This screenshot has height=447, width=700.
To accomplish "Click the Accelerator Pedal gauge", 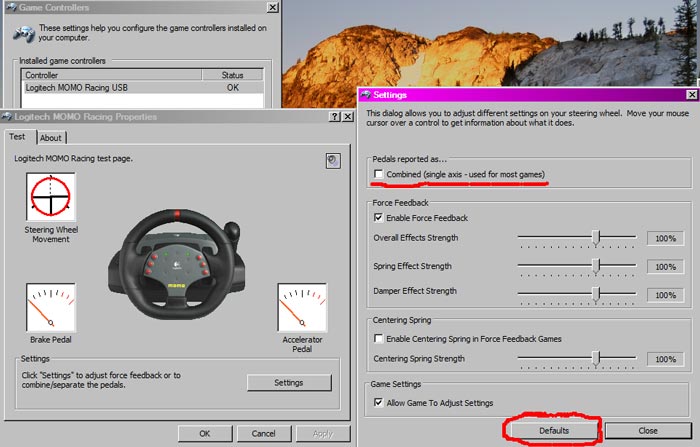I will pyautogui.click(x=302, y=307).
